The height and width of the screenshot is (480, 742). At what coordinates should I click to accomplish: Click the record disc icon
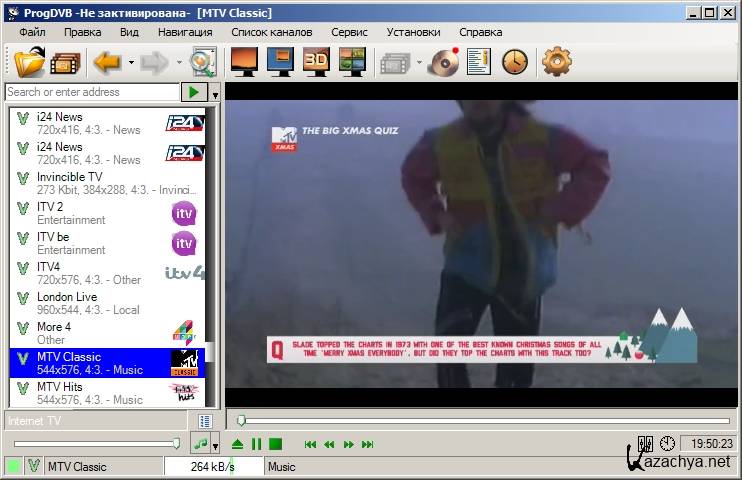pyautogui.click(x=443, y=63)
